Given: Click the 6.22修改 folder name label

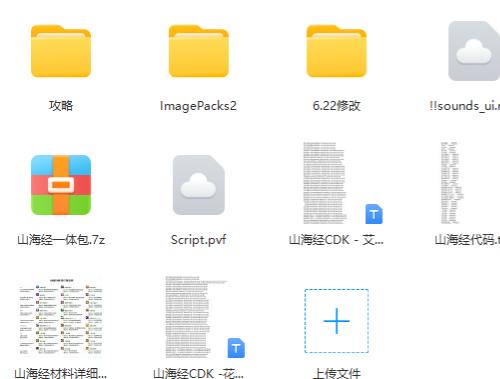Looking at the screenshot, I should tap(337, 106).
